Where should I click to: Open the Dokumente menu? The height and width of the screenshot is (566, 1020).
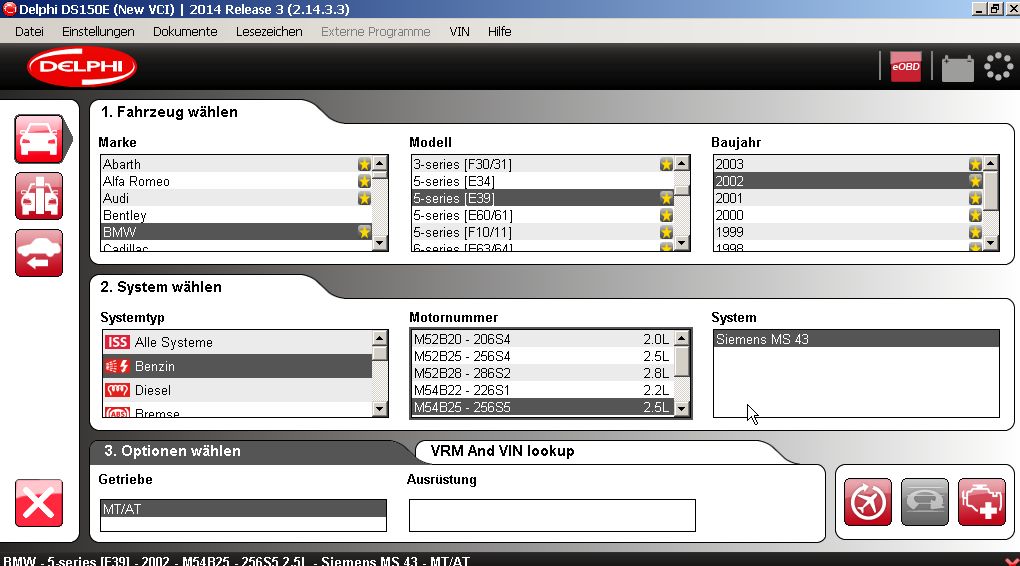tap(185, 31)
